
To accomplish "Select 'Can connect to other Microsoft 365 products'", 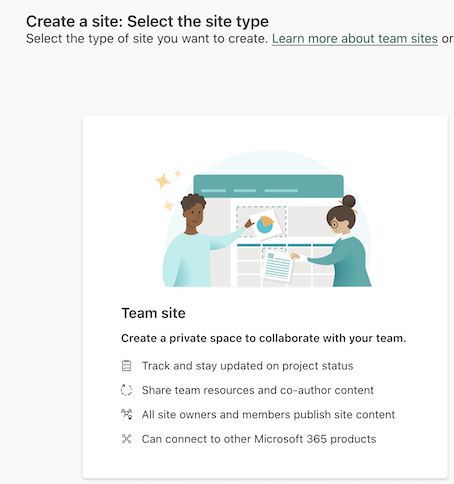I will point(259,439).
